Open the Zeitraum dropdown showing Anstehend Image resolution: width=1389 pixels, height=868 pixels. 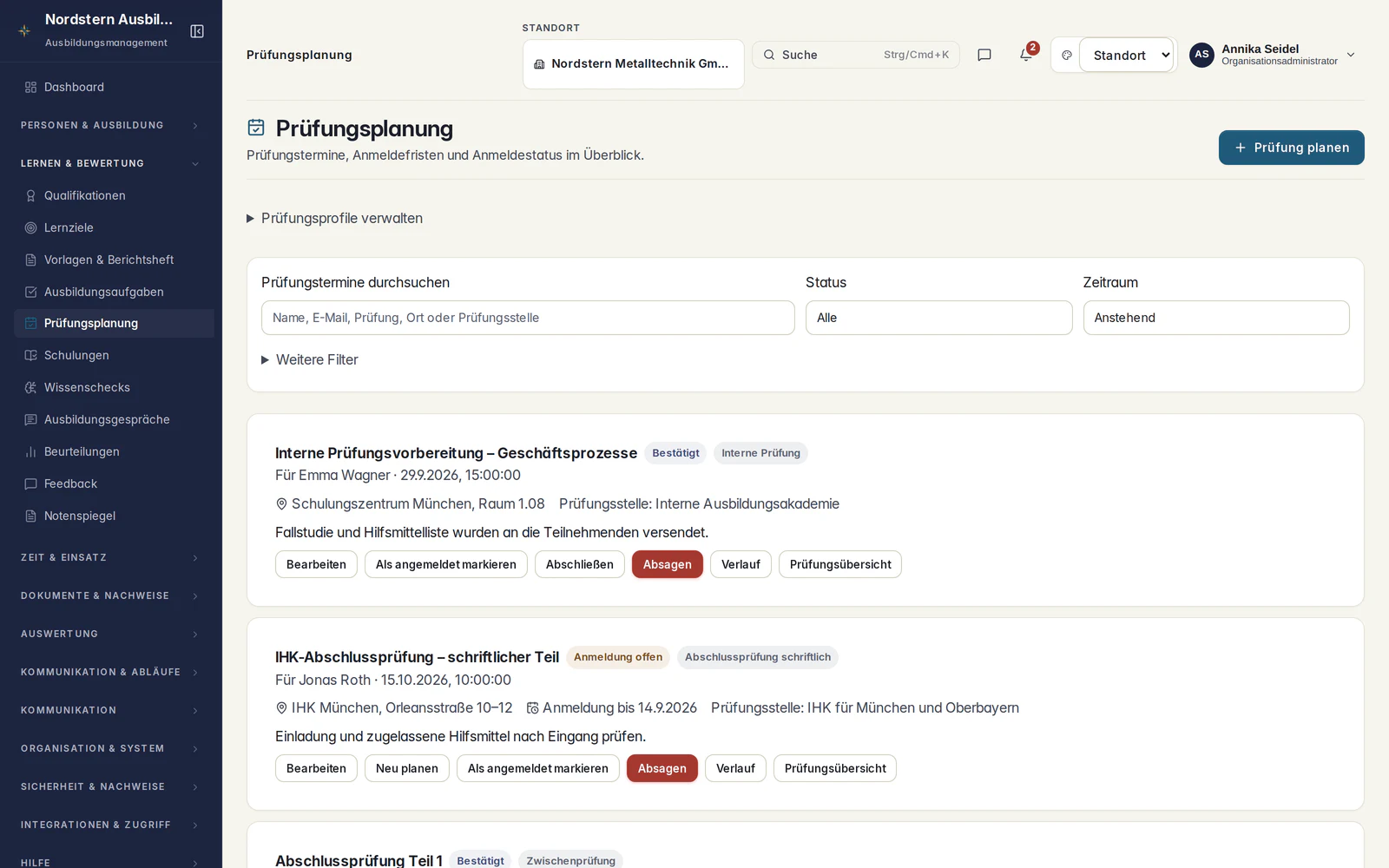1216,318
